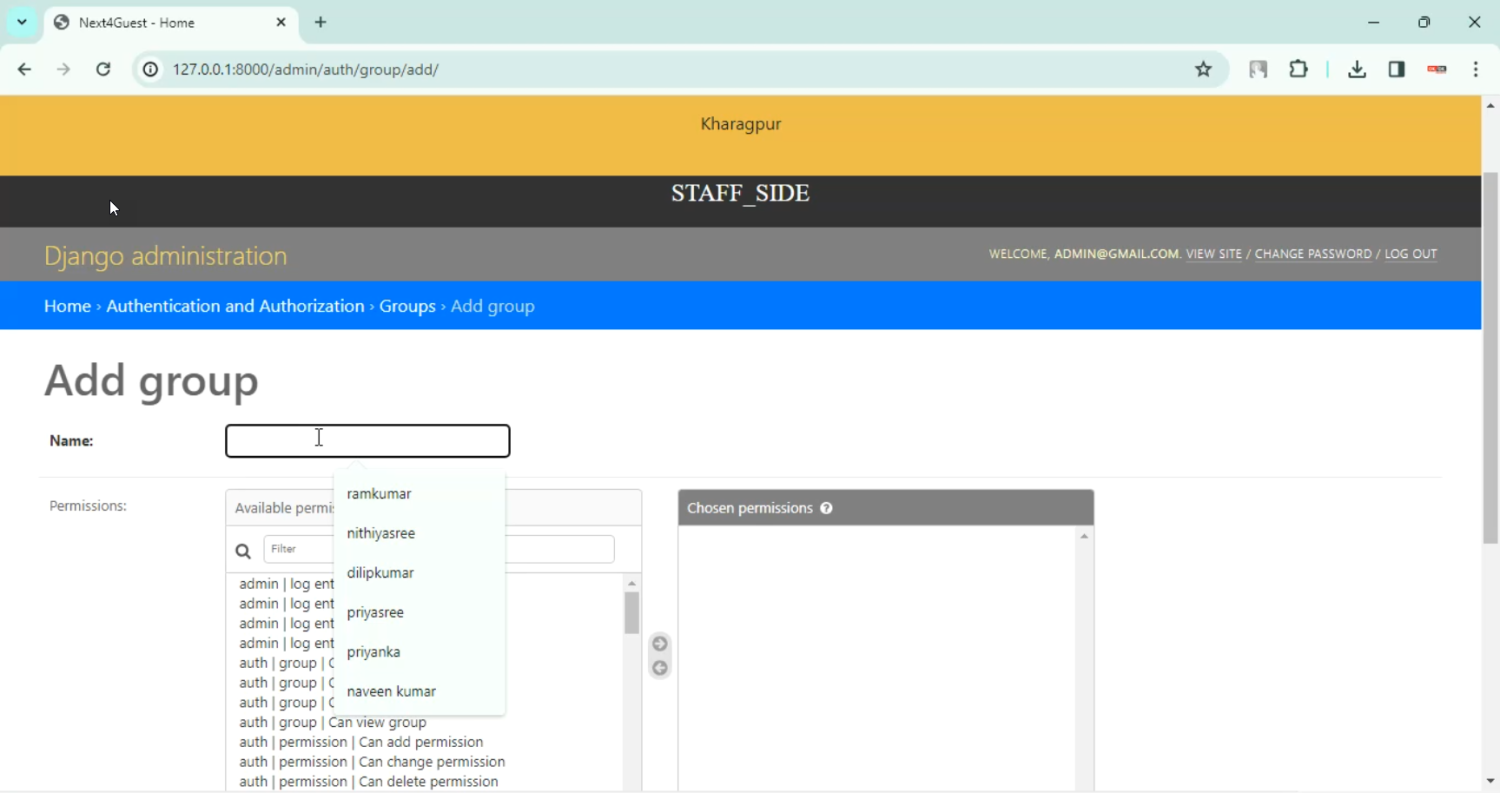The width and height of the screenshot is (1500, 793).
Task: Toggle the browser side panel icon
Action: coord(1397,69)
